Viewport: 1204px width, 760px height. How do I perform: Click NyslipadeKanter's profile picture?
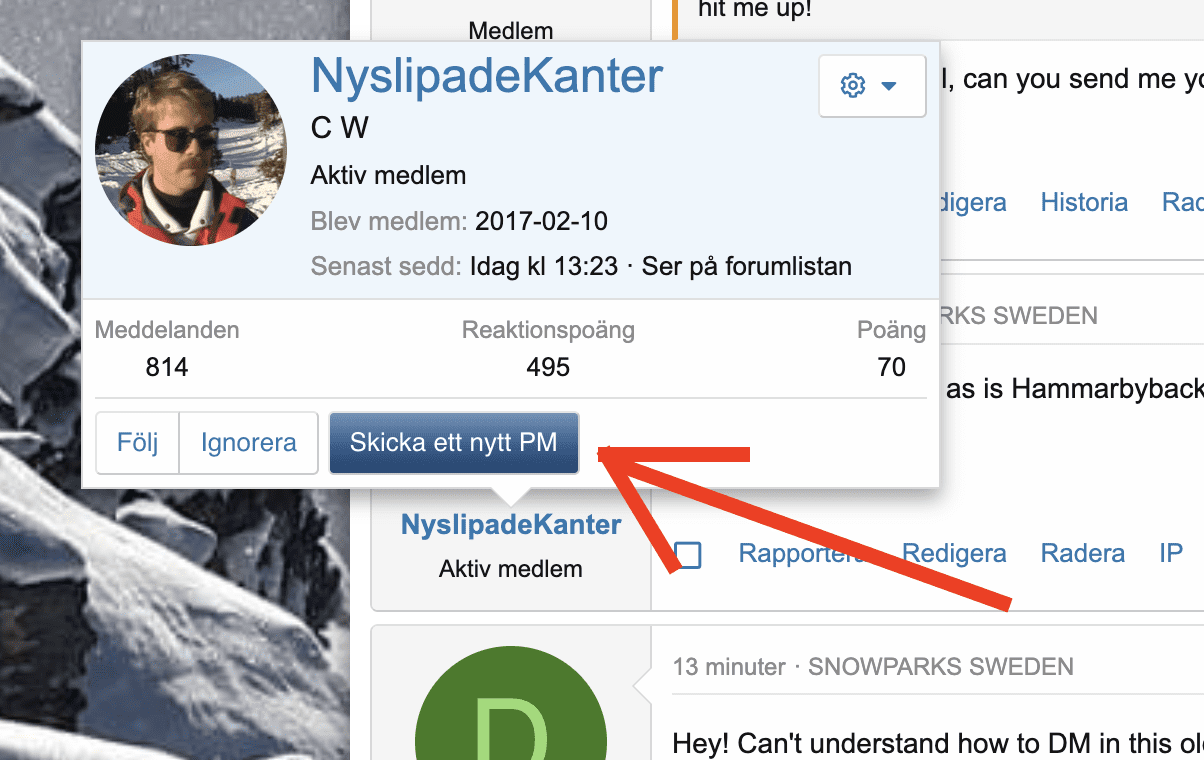[x=190, y=150]
